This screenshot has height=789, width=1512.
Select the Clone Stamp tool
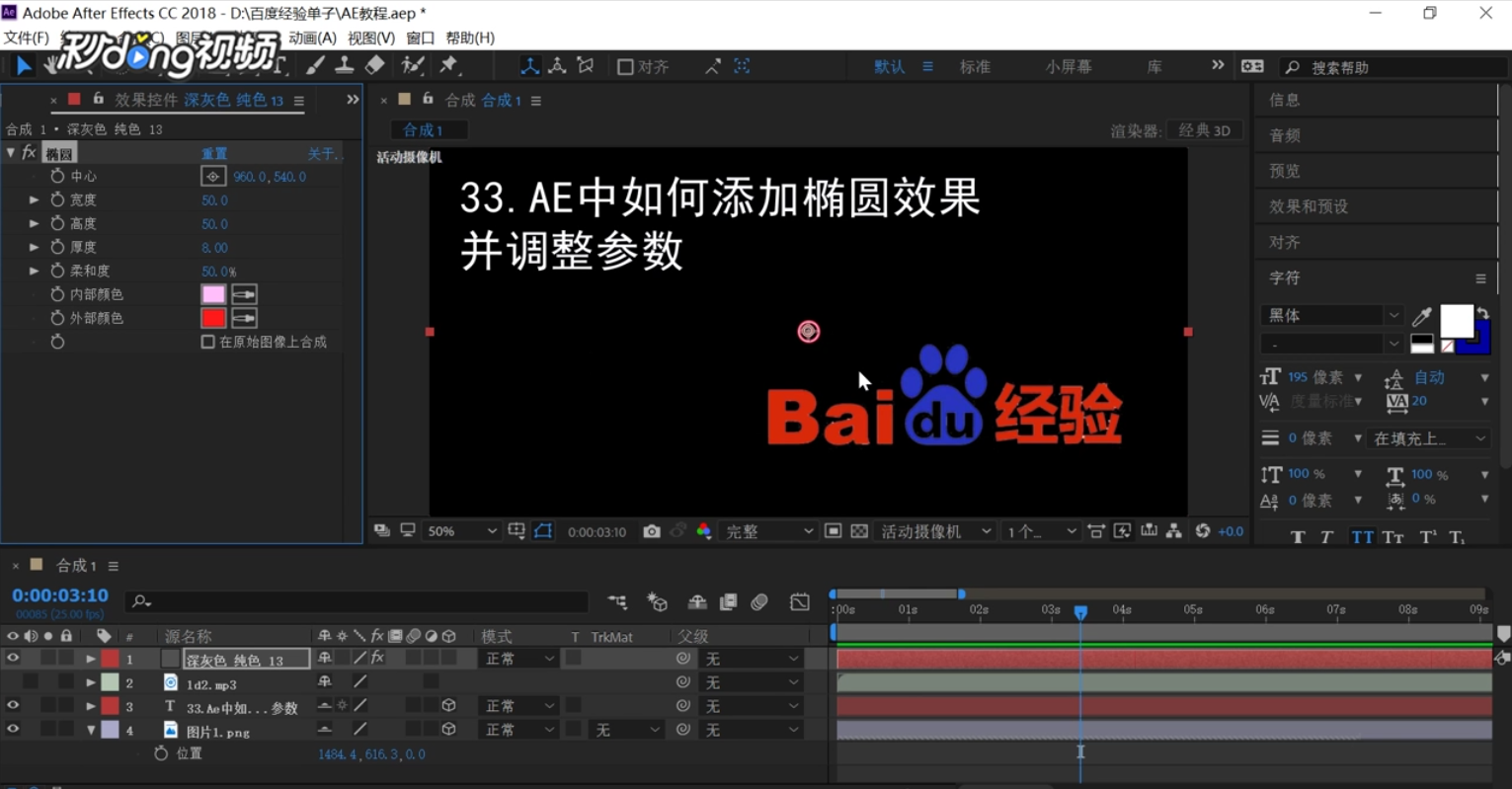(345, 66)
